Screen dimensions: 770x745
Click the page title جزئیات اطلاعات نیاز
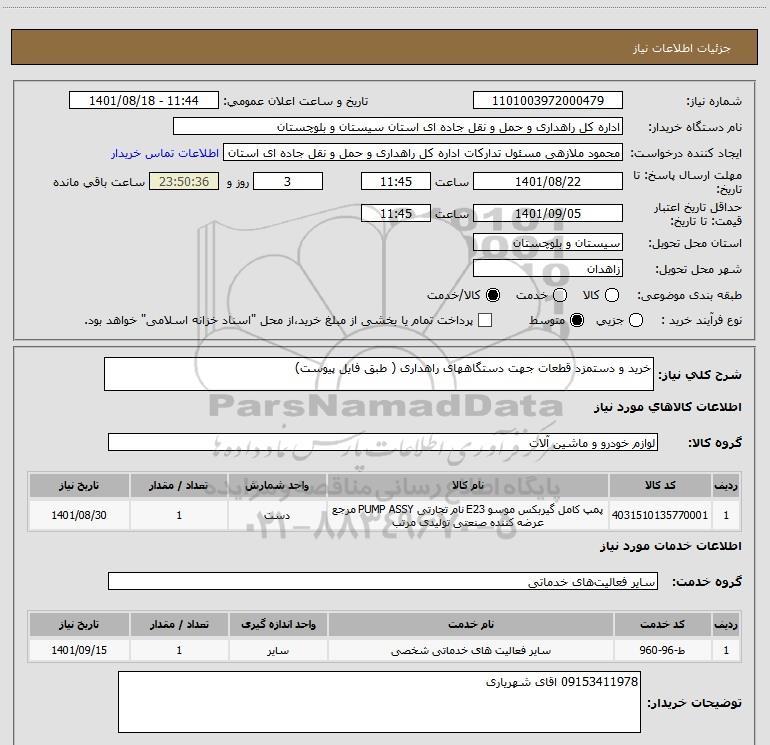[x=682, y=48]
